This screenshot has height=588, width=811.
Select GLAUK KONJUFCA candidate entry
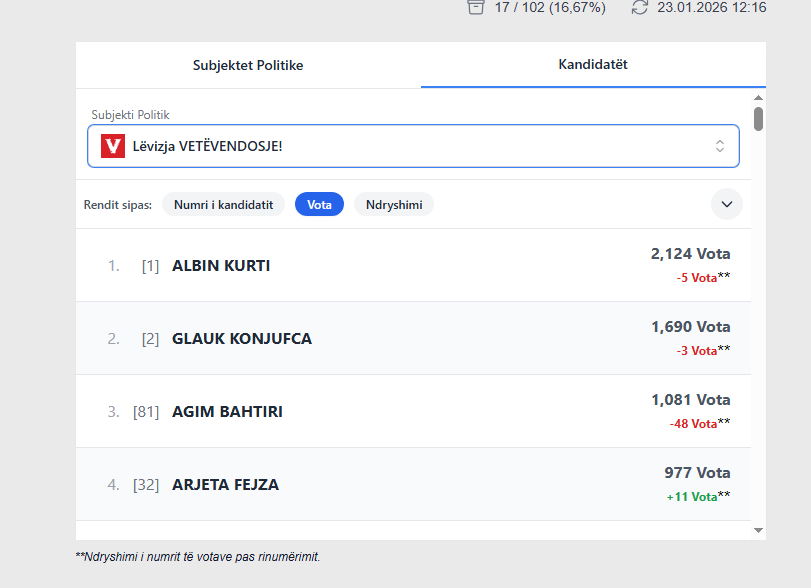(242, 339)
